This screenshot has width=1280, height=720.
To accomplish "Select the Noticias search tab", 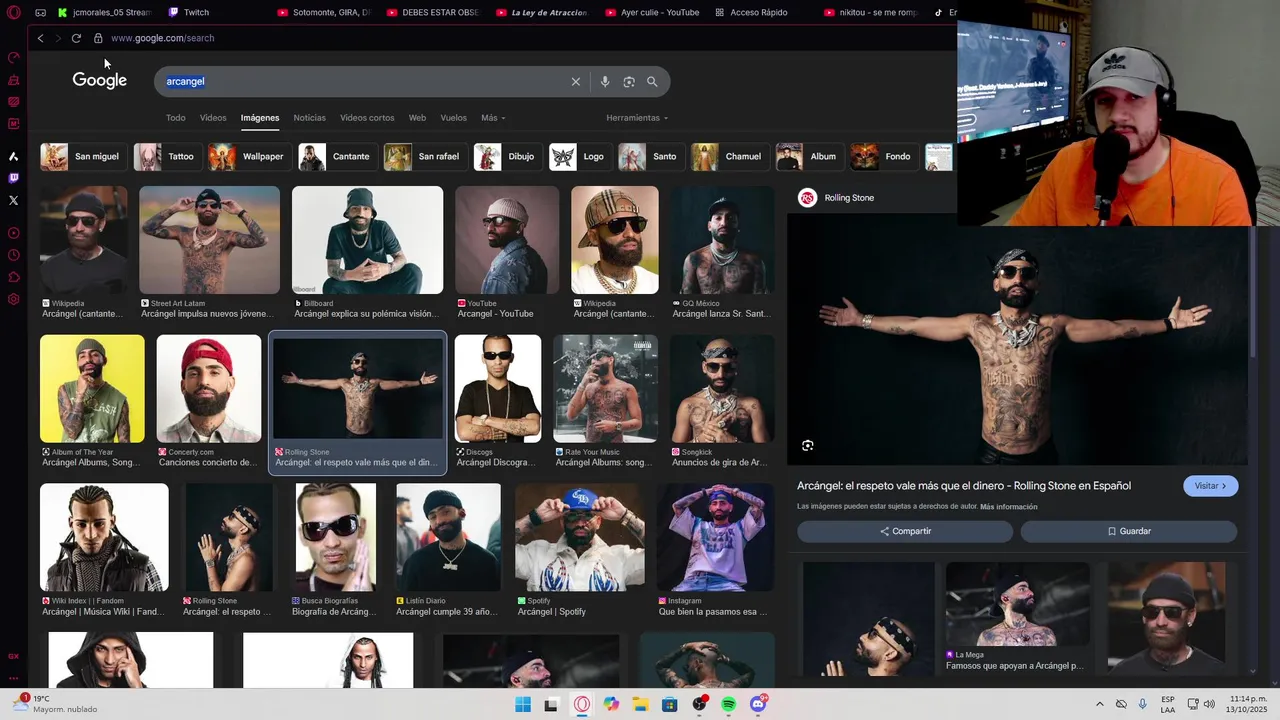I will (x=310, y=118).
